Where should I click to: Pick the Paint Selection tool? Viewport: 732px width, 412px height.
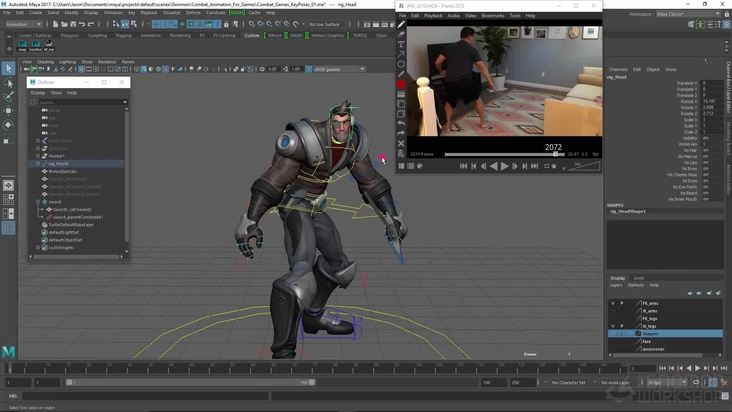(x=8, y=97)
